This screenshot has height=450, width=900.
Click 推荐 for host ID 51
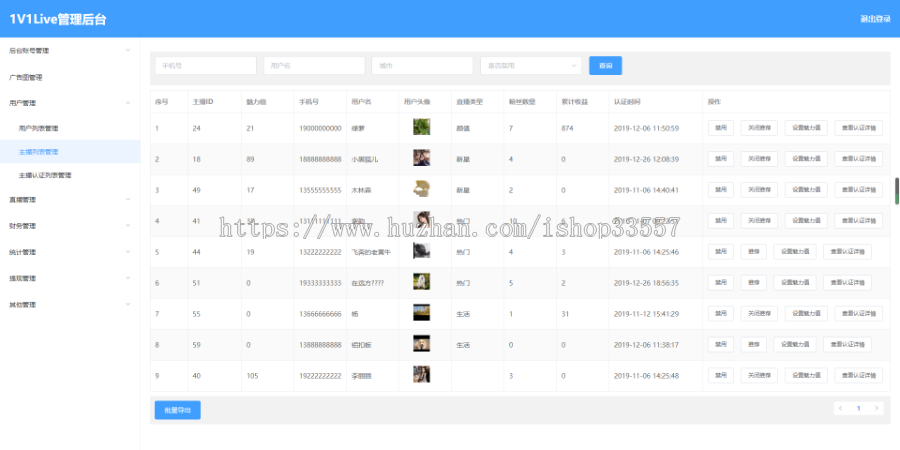point(753,282)
